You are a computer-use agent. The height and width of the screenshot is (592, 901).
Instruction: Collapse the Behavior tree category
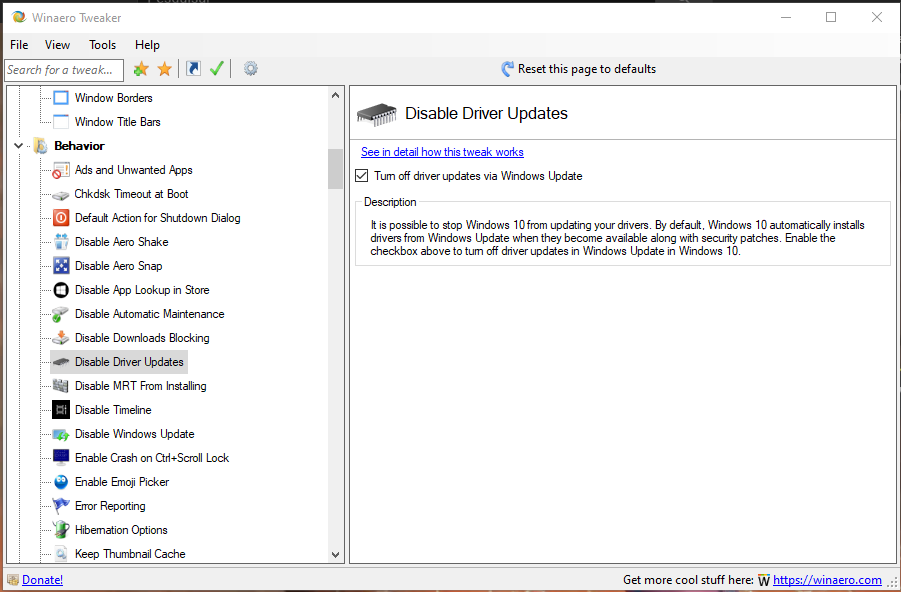tap(18, 146)
